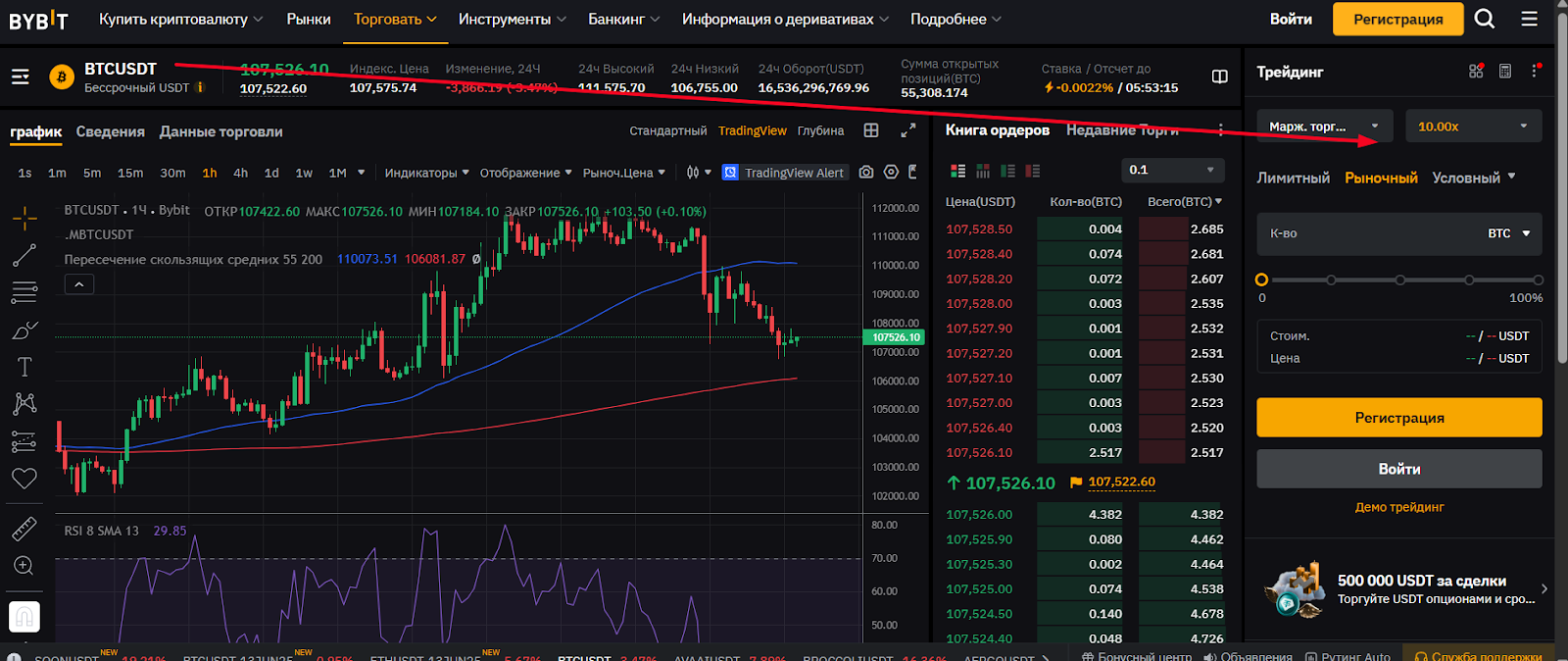Viewport: 1568px width, 661px height.
Task: Select the brush drawing tool
Action: click(x=24, y=330)
